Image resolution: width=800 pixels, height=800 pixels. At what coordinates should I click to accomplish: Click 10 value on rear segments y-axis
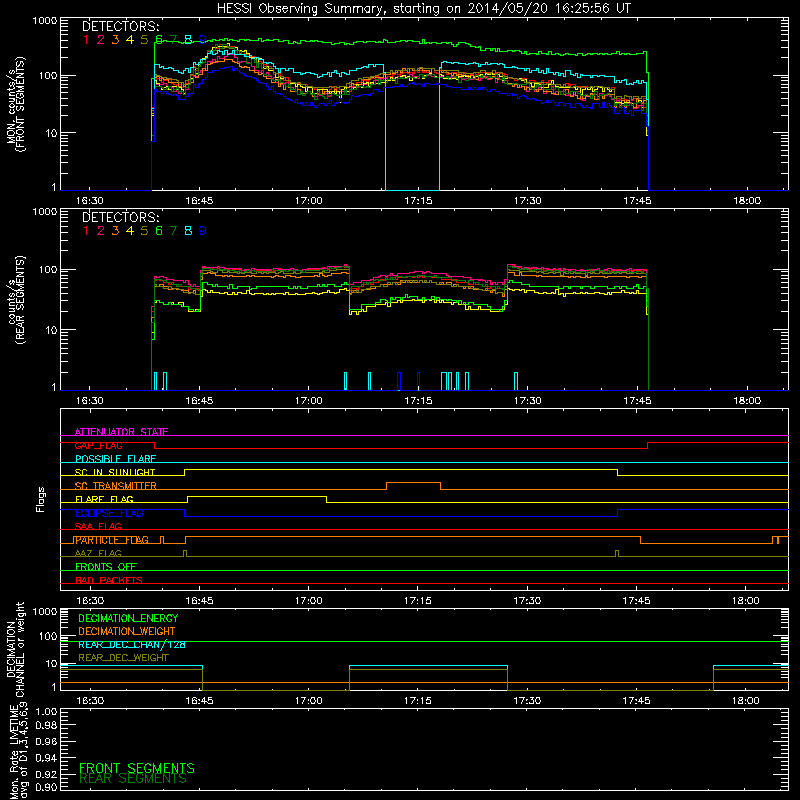tap(50, 330)
